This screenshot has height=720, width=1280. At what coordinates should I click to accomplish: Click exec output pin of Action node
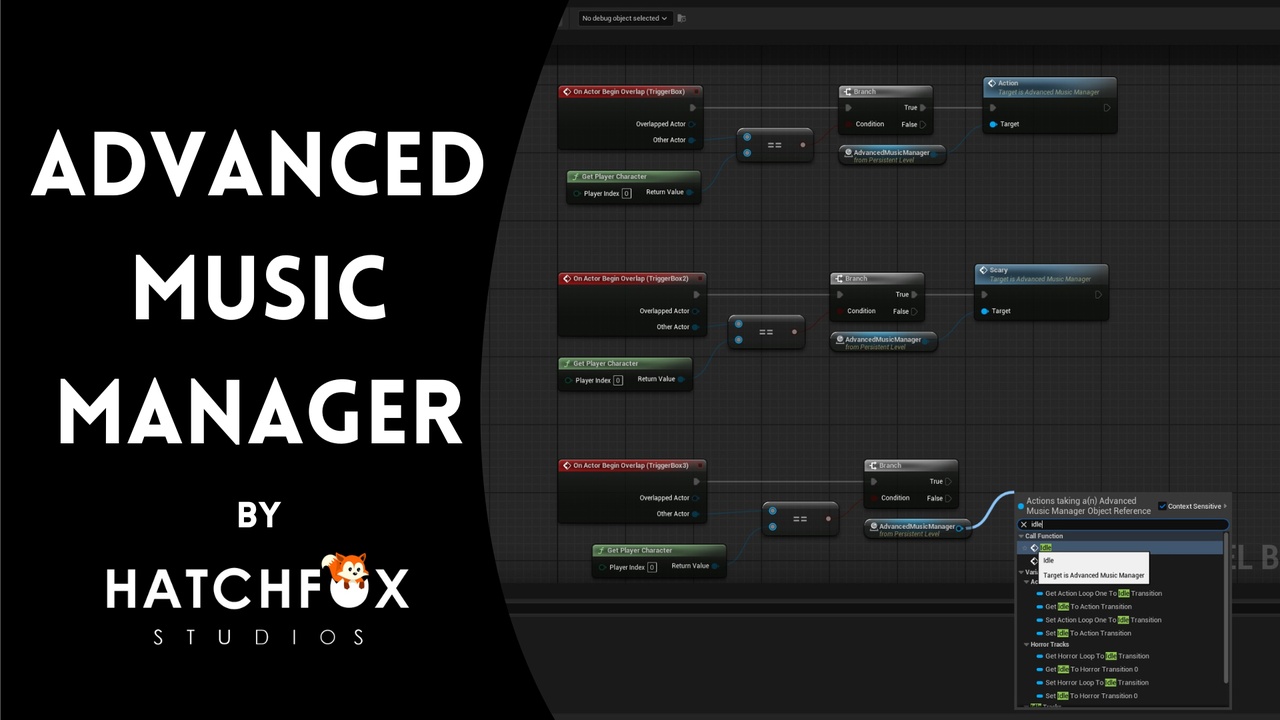[x=1106, y=108]
